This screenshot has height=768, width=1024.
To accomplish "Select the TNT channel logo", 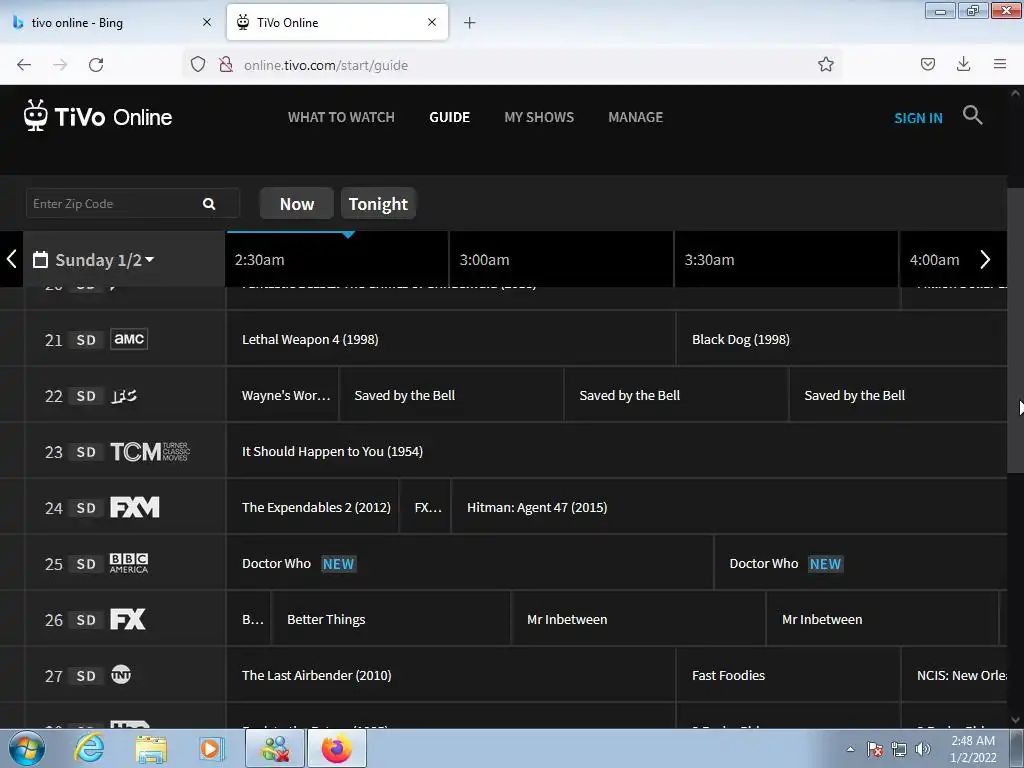I will click(x=121, y=675).
